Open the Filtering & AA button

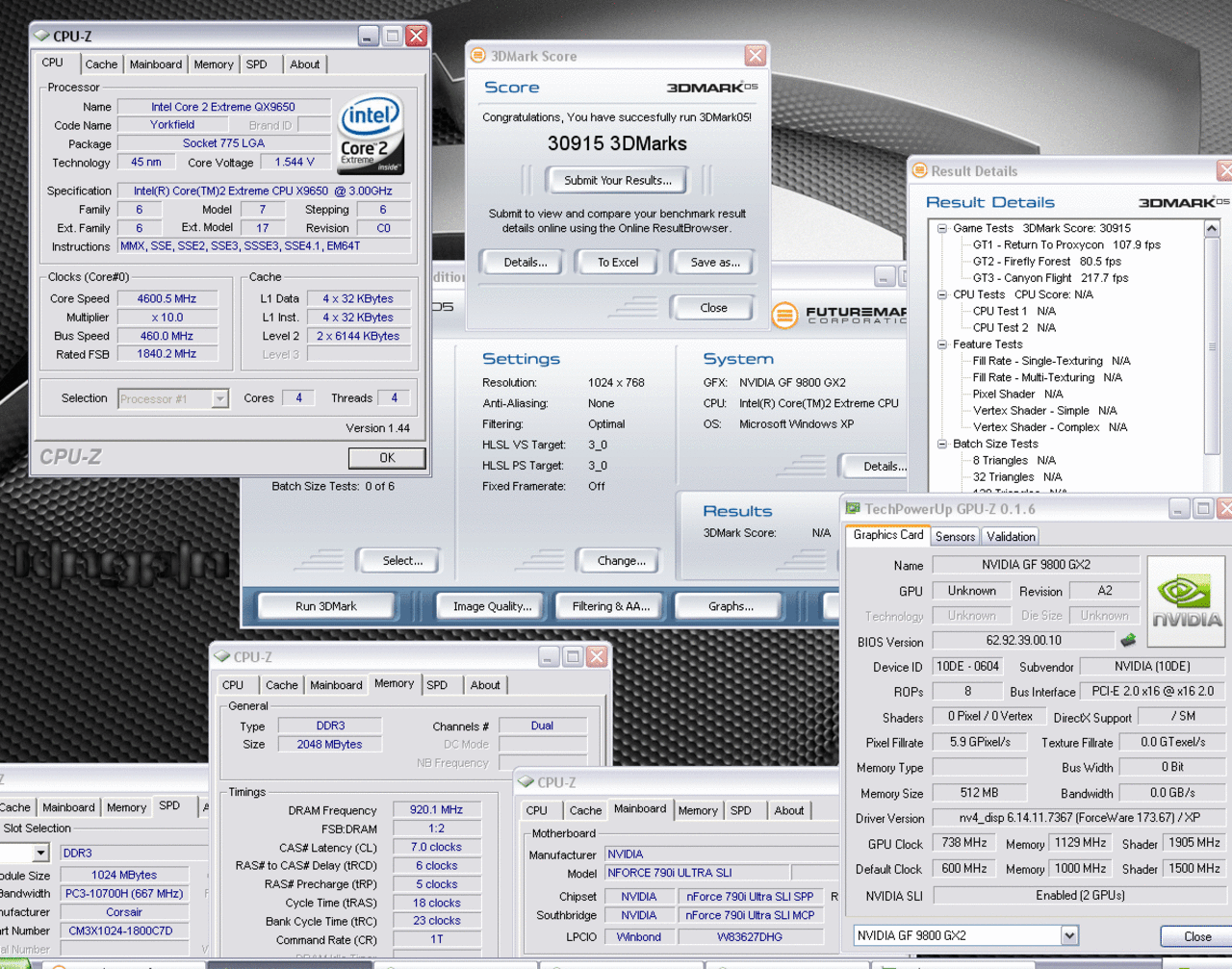611,606
